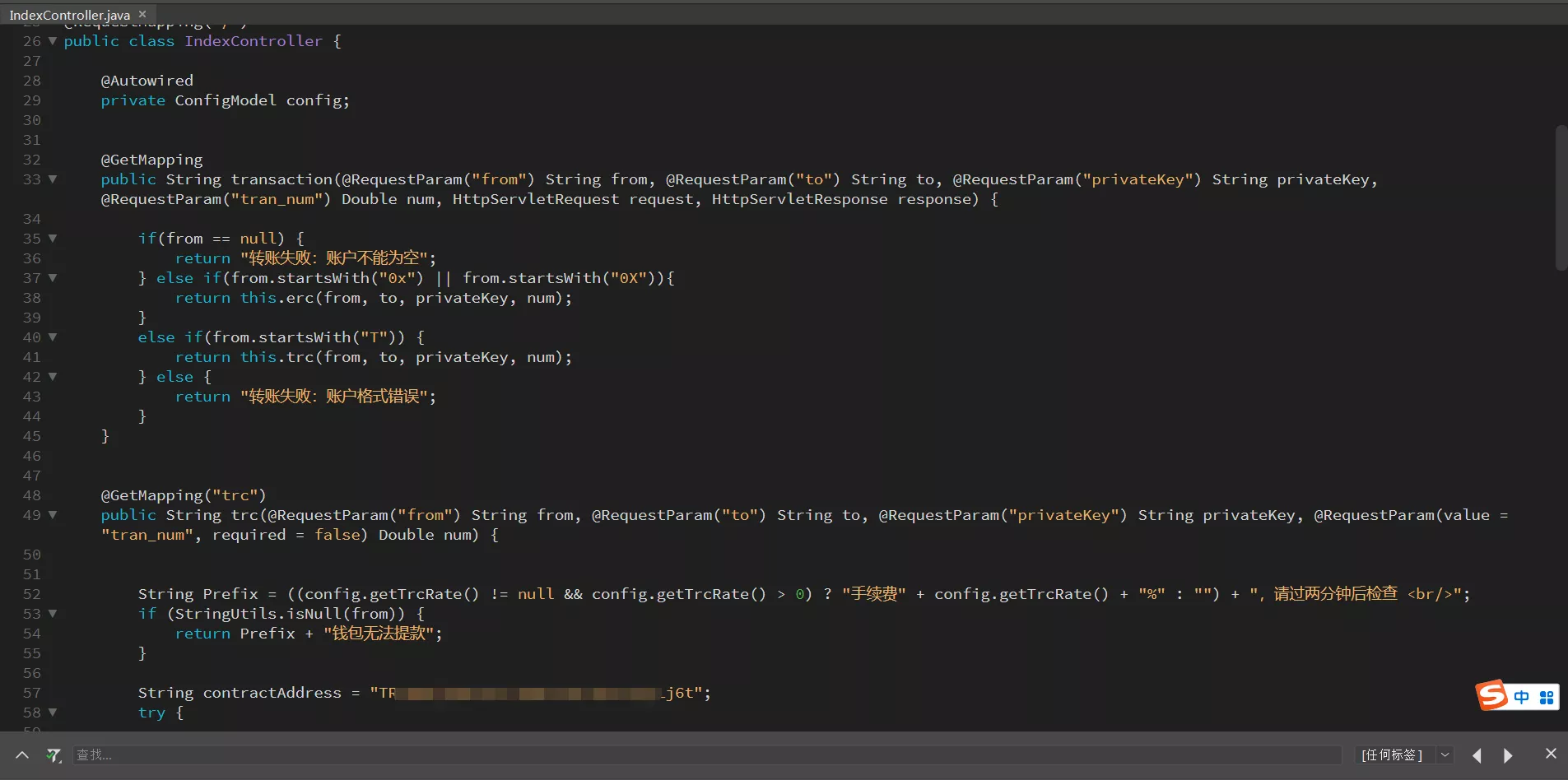Click the orange Sogou input method logo
Screen dimensions: 1568x780
[1491, 696]
